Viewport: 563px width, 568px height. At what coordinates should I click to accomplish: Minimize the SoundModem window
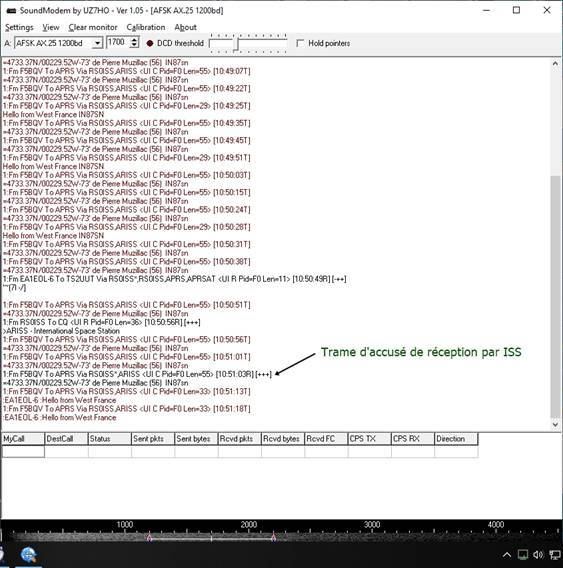[x=487, y=11]
